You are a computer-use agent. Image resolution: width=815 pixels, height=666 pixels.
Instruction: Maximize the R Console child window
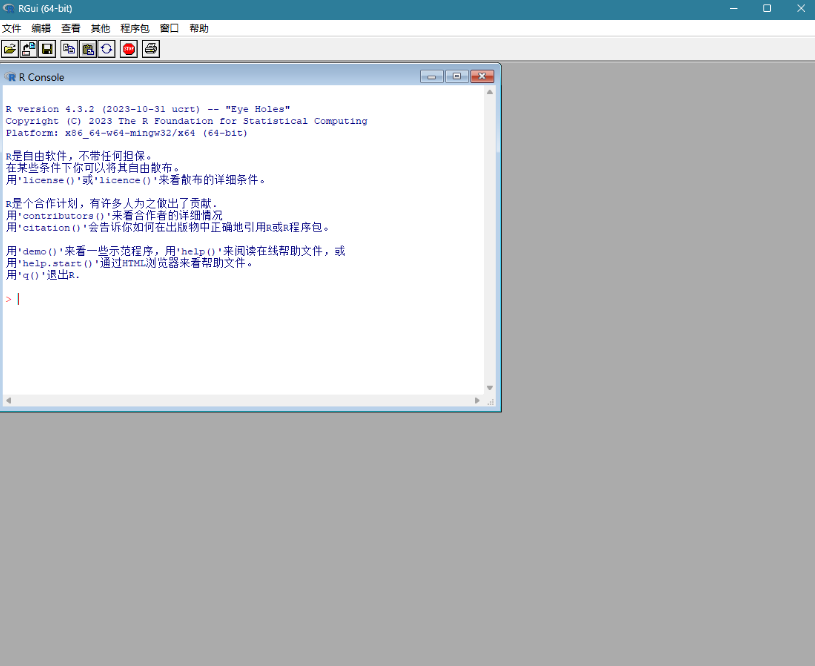pyautogui.click(x=457, y=76)
